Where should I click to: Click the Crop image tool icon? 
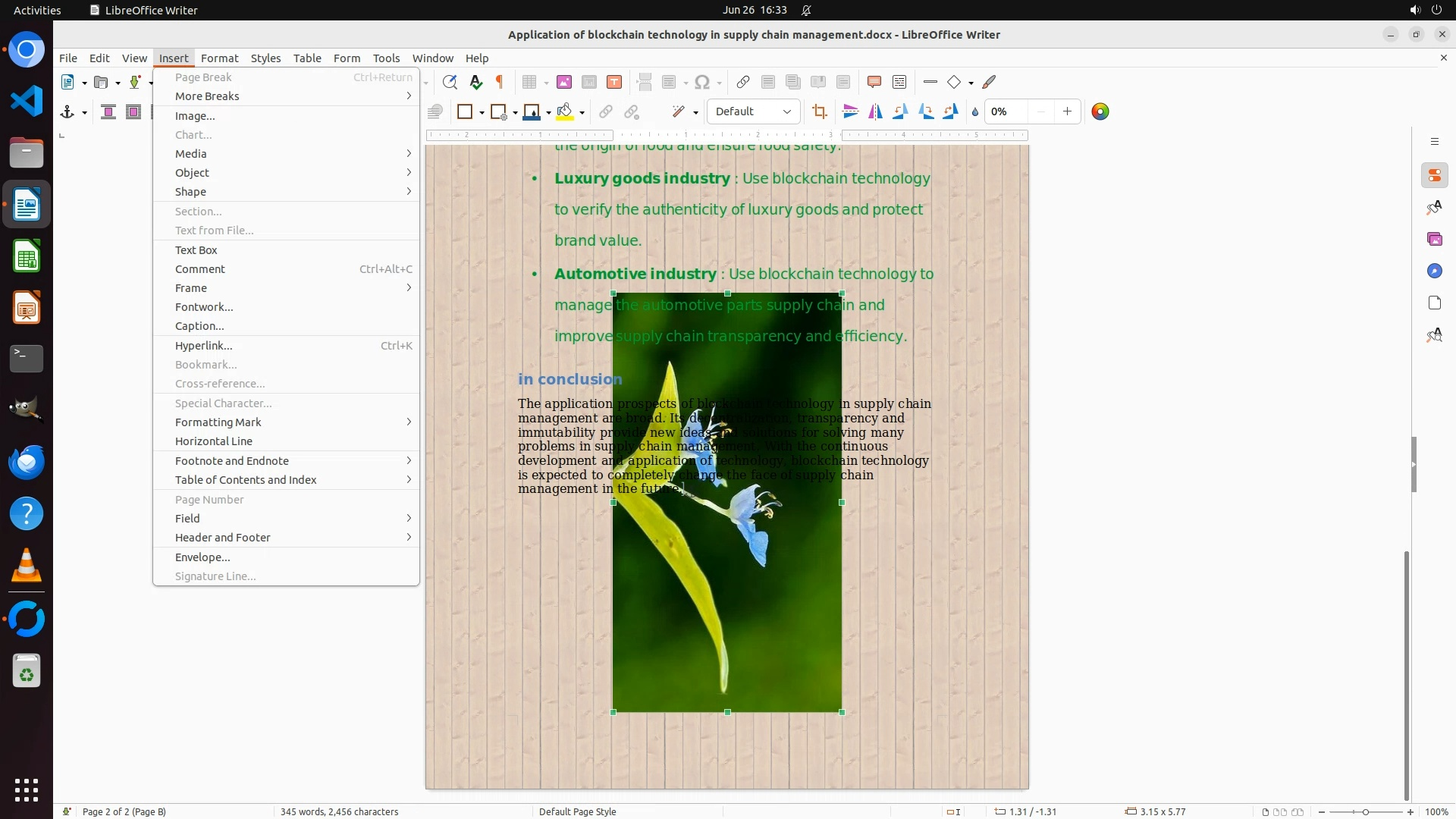click(819, 112)
